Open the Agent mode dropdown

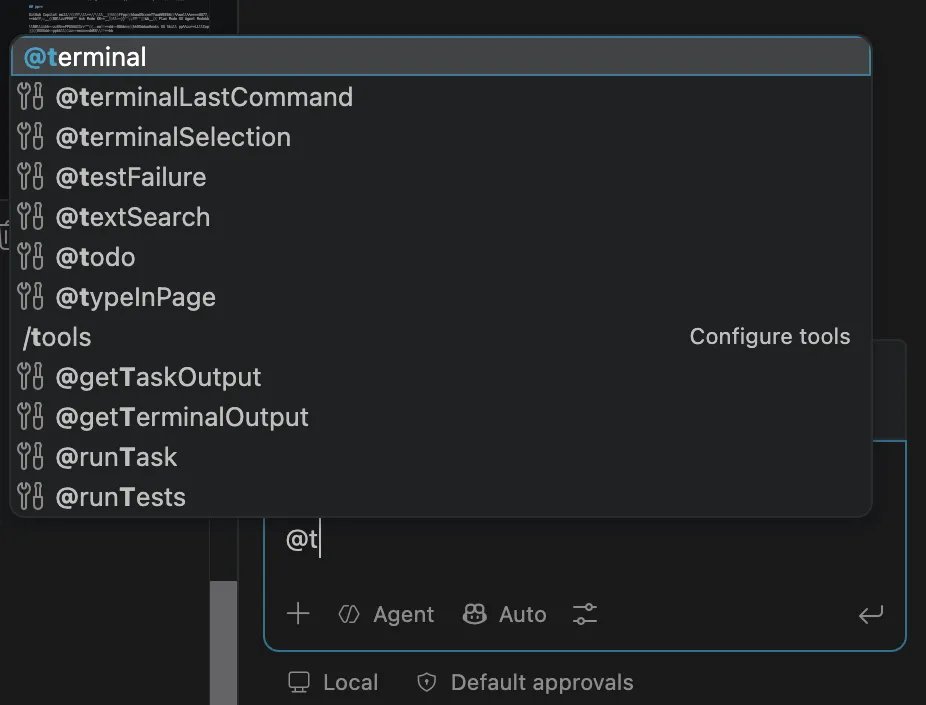click(386, 614)
